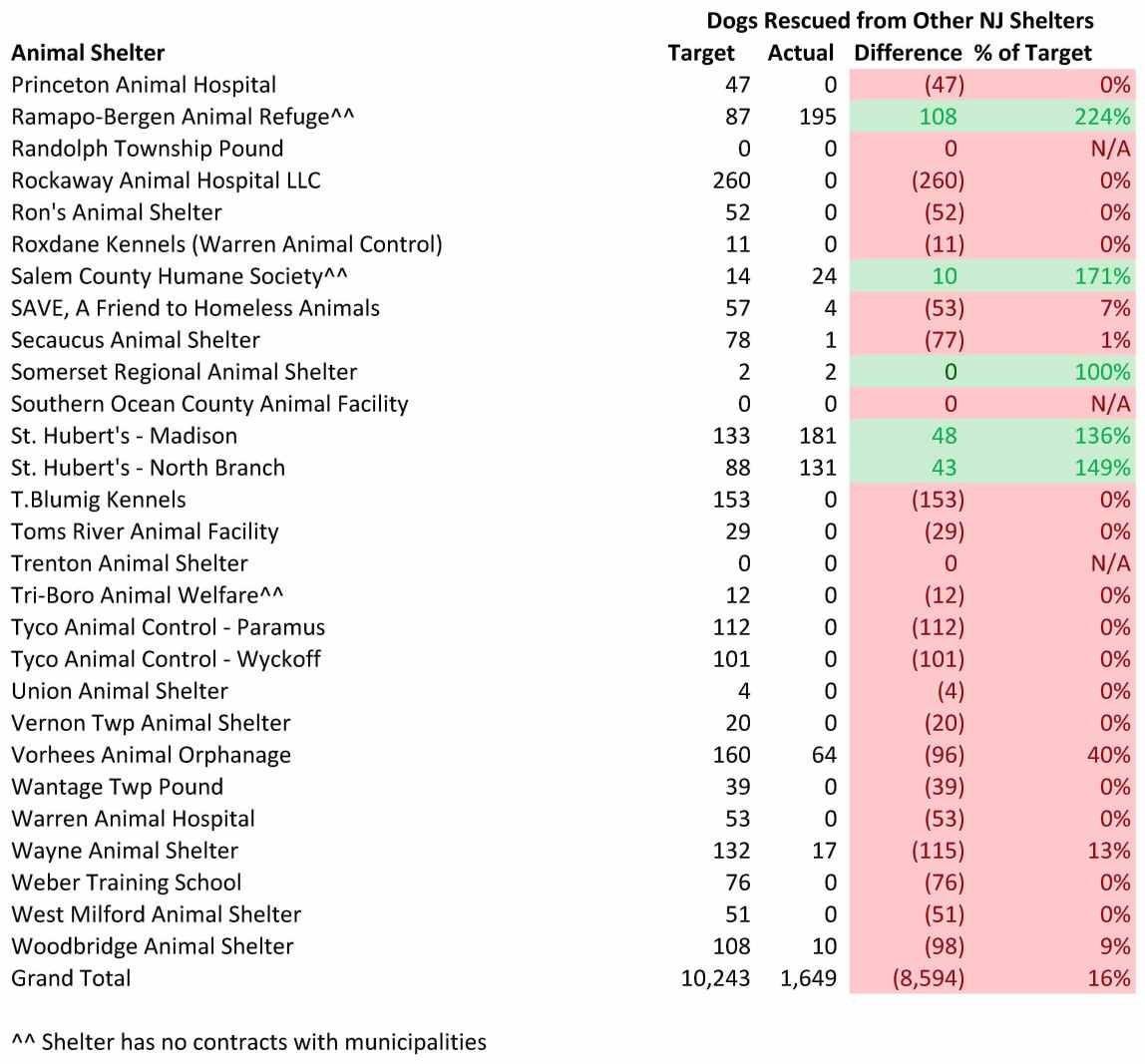Viewport: 1145px width, 1064px height.
Task: Select the T.Blumig Kennels difference (153) cell
Action: pyautogui.click(x=938, y=500)
